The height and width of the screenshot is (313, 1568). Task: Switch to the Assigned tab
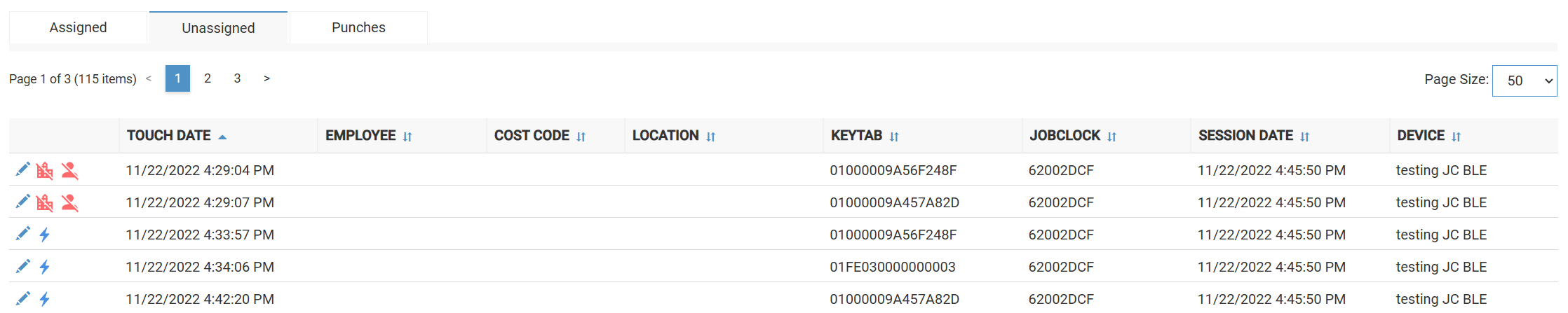(78, 27)
